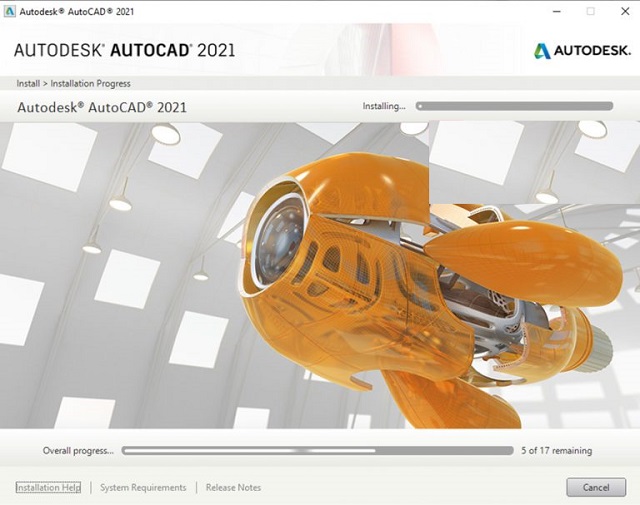640x505 pixels.
Task: Click the Installing progress bar
Action: tap(514, 106)
